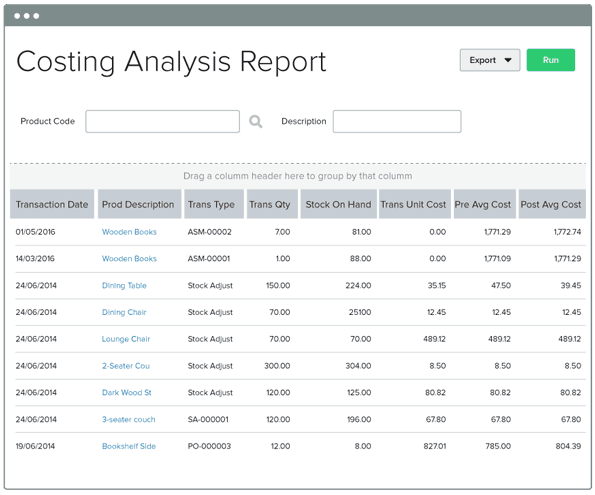Click the 224.00 stock on hand value

coord(358,285)
